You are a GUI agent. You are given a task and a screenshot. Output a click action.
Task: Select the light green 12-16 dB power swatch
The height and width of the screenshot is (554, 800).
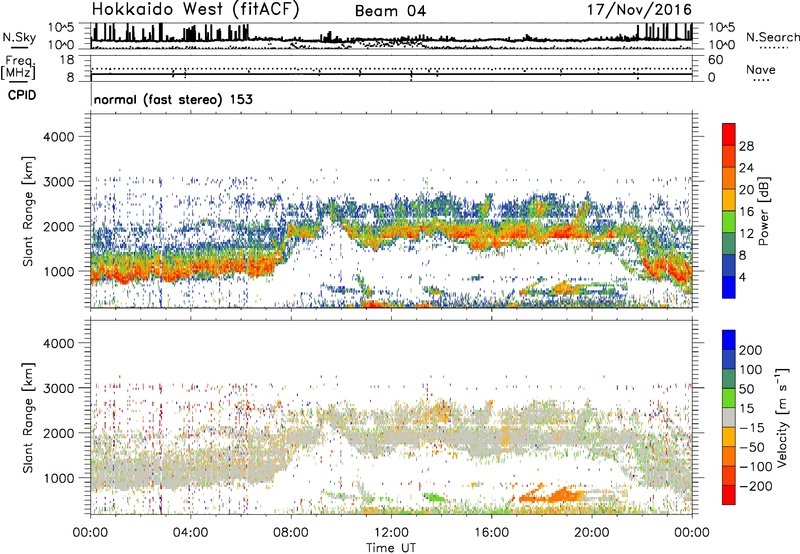pos(729,221)
